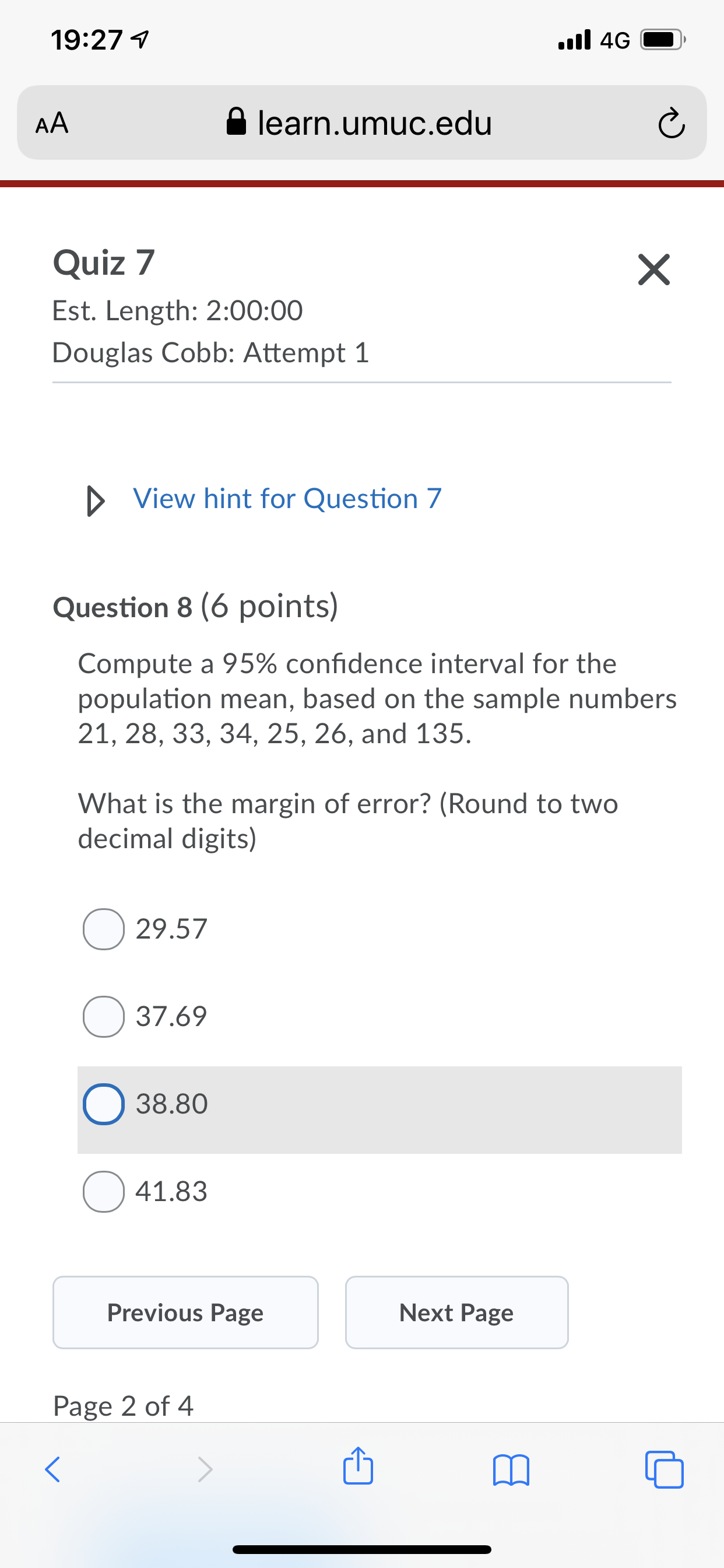This screenshot has height=1568, width=724.
Task: Select answer 29.57 for Question 8
Action: click(x=103, y=928)
